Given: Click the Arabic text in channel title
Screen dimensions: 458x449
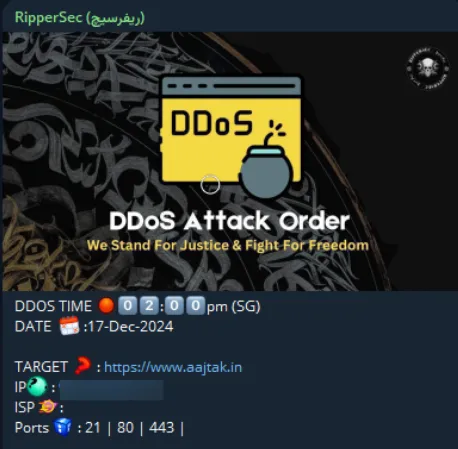Looking at the screenshot, I should pos(115,18).
